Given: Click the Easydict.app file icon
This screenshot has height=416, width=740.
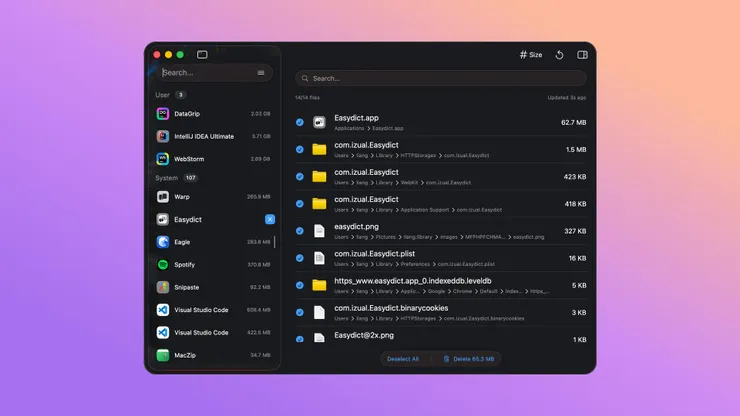Looking at the screenshot, I should click(320, 122).
